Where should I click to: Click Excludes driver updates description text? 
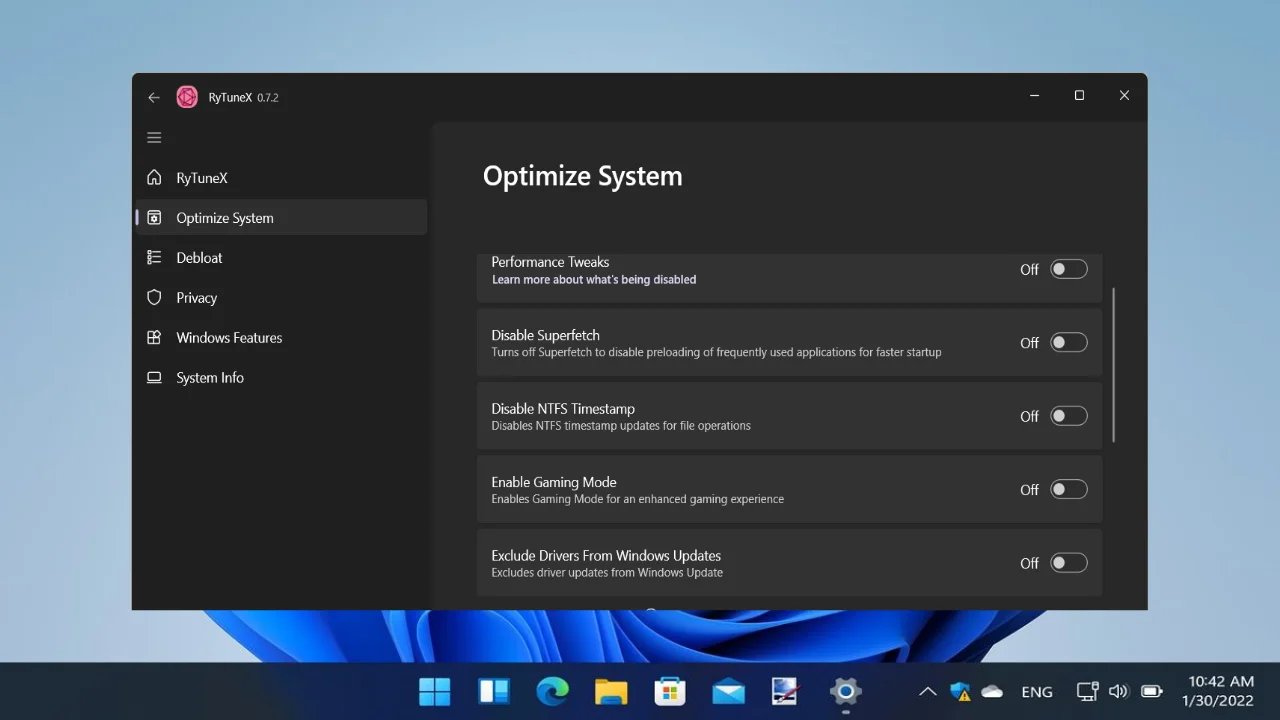click(x=607, y=573)
